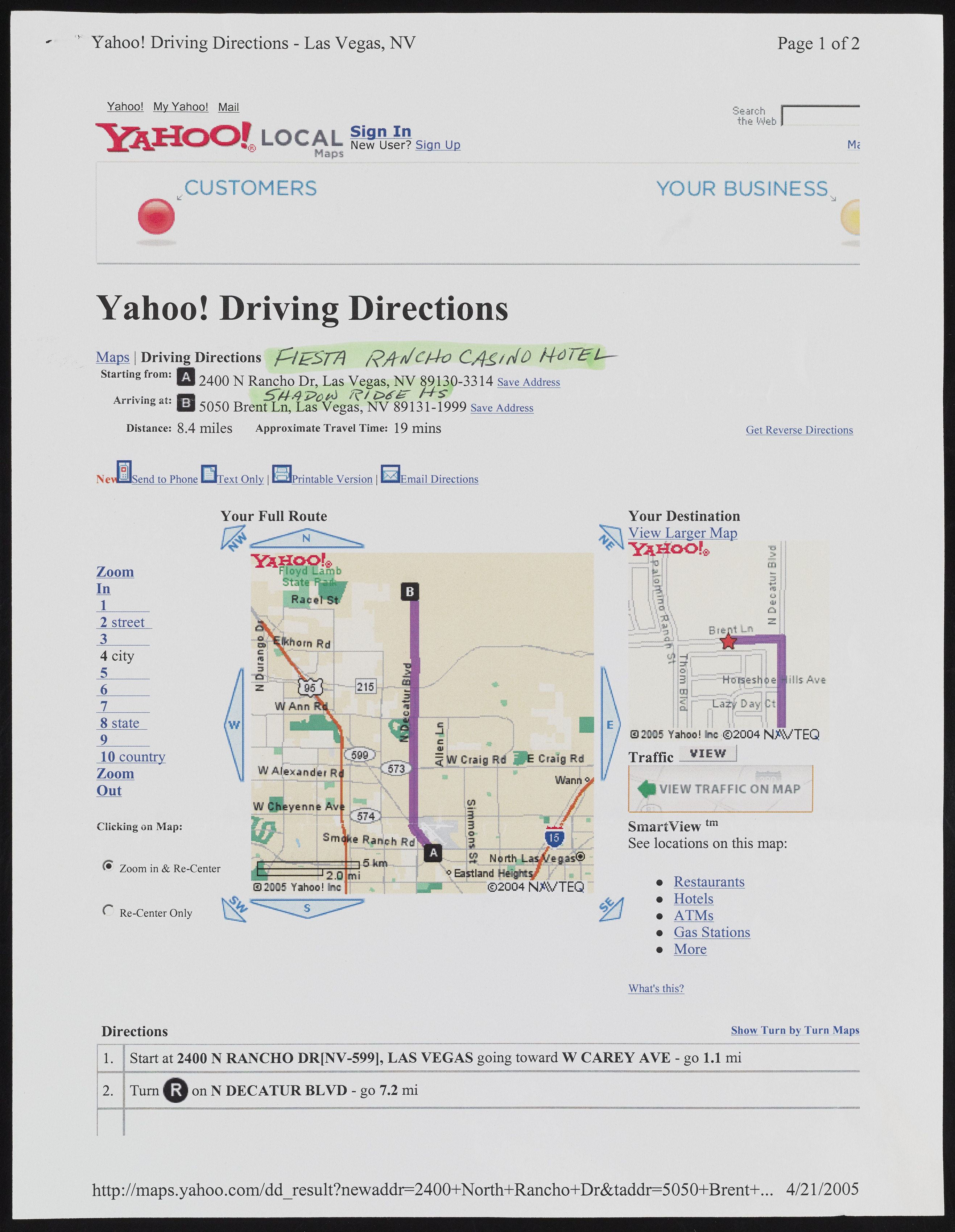Click Zoom Out link

click(x=115, y=782)
